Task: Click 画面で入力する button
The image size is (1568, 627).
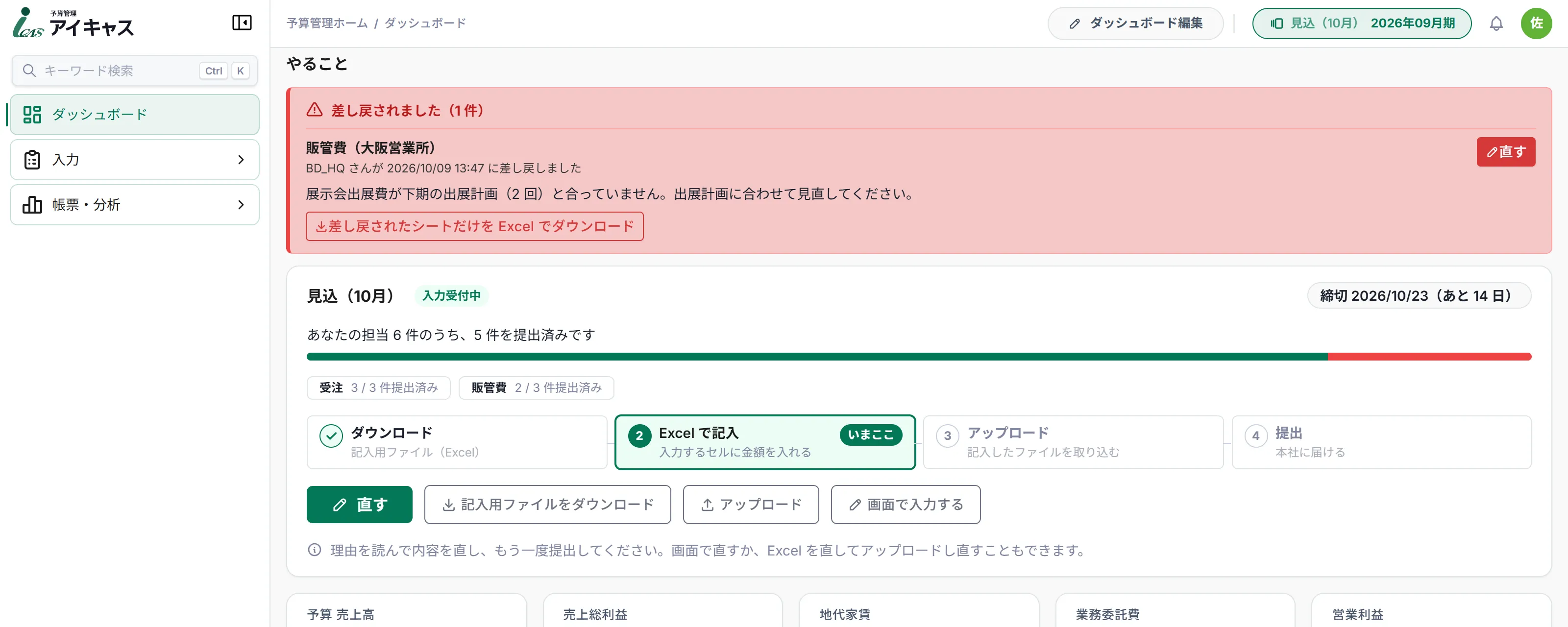Action: 905,504
